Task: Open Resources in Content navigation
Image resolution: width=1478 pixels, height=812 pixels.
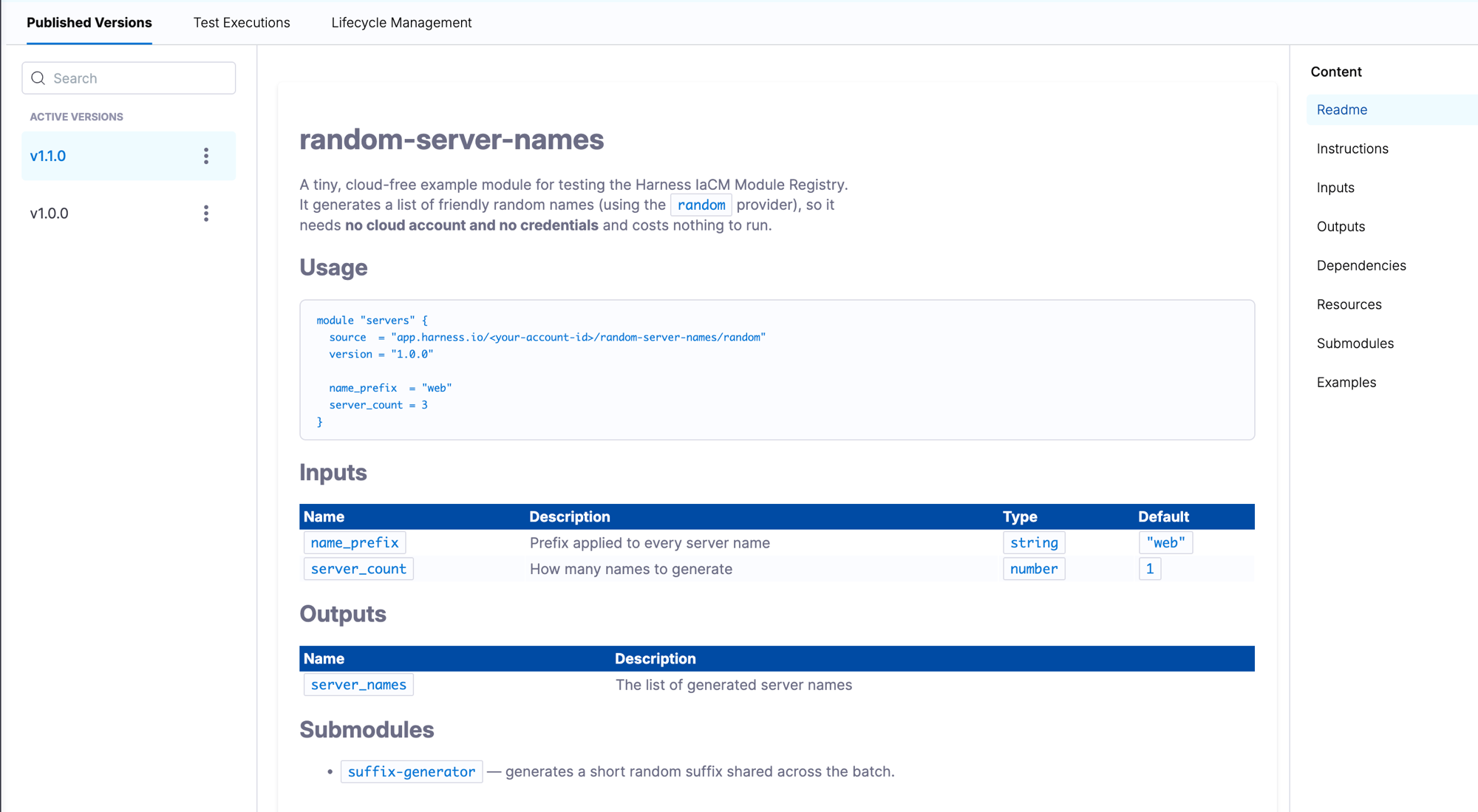Action: point(1349,304)
